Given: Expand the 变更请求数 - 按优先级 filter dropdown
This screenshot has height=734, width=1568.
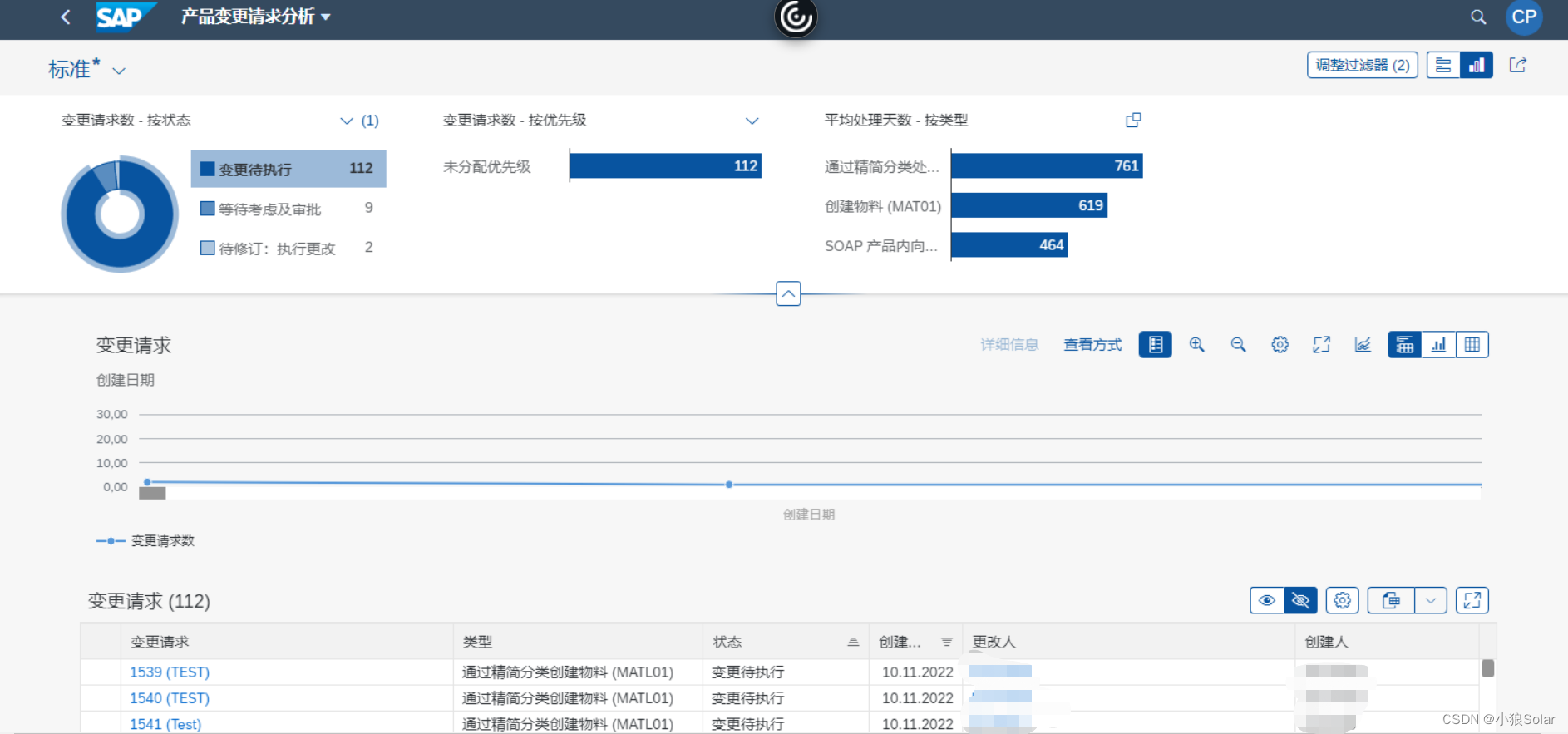Looking at the screenshot, I should pos(752,121).
